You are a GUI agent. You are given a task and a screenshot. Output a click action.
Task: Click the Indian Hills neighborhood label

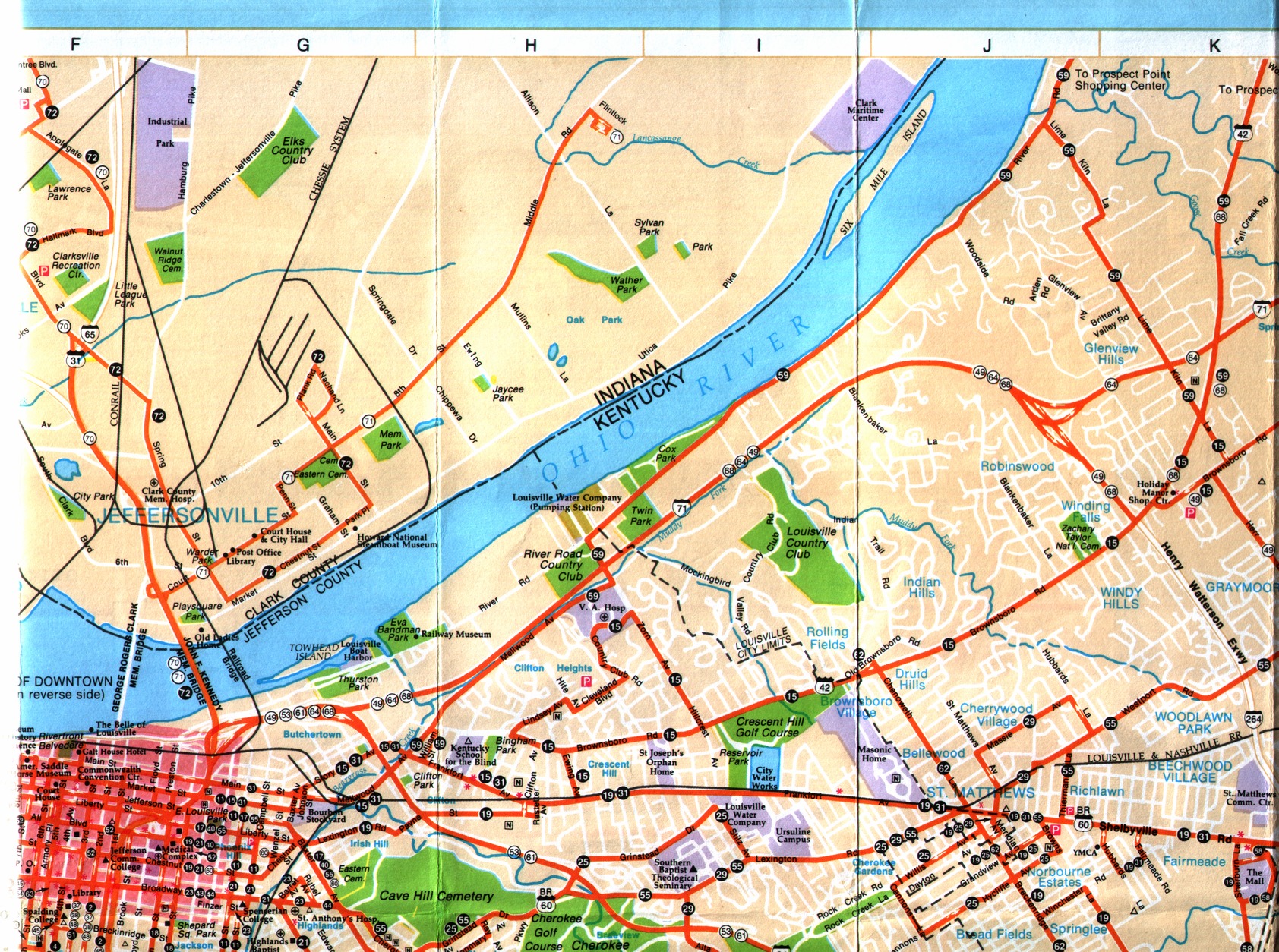[921, 588]
